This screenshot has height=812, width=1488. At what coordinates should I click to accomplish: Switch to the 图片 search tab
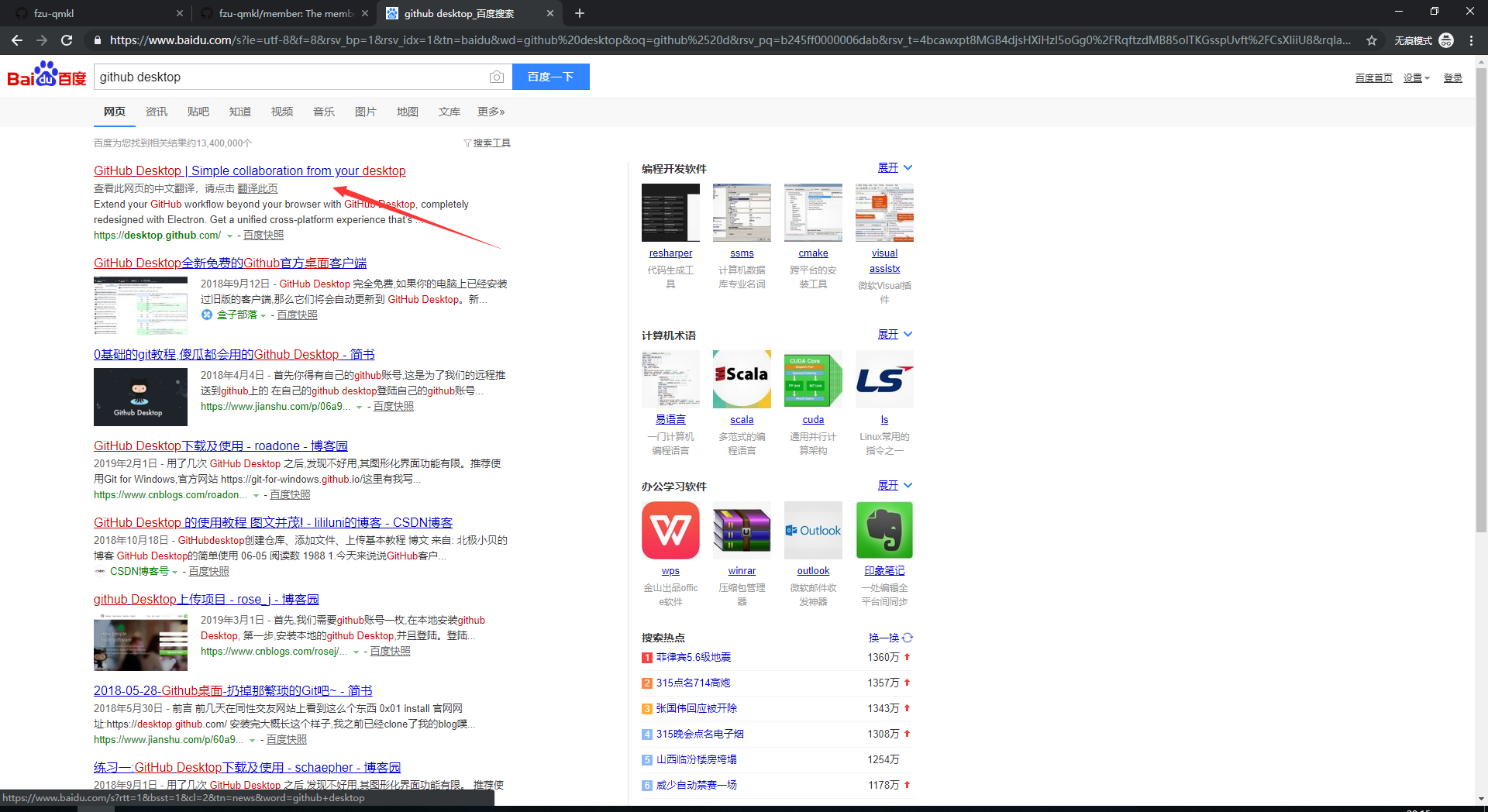[x=365, y=112]
